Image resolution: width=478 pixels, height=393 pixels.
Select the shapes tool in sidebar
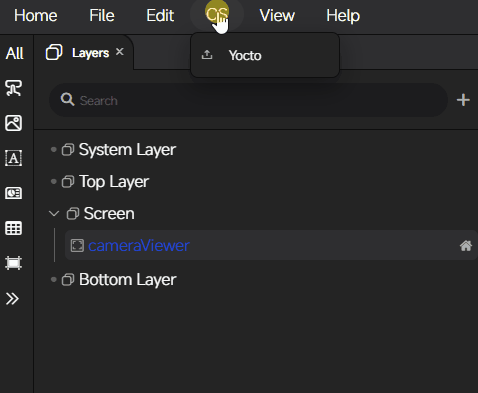click(14, 88)
